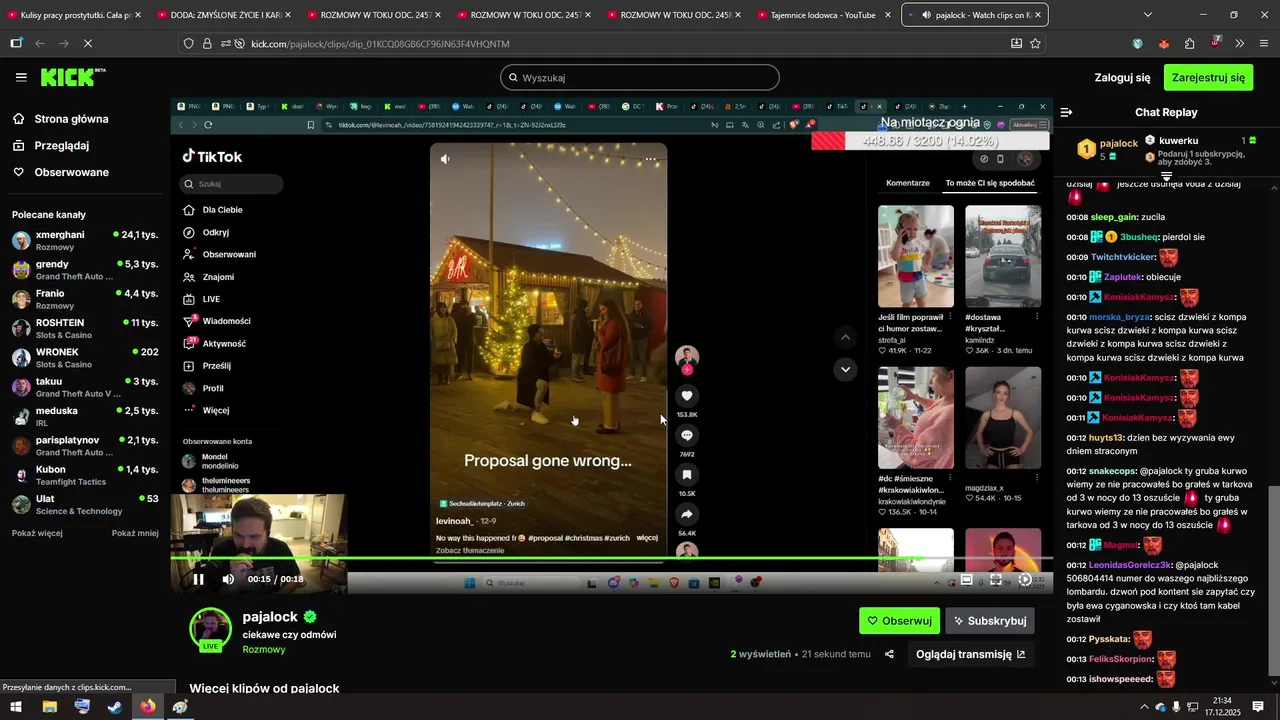Screen dimensions: 1280x720
Task: Open File Explorer from taskbar
Action: coord(49,707)
